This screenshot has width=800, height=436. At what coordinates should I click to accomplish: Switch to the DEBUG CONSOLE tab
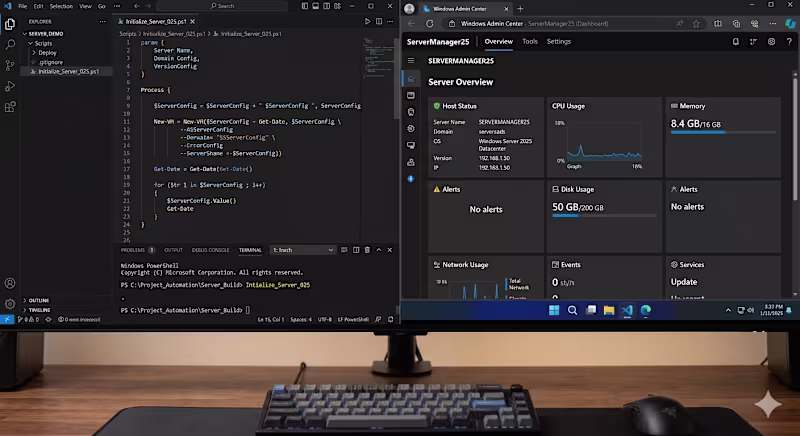tap(210, 250)
